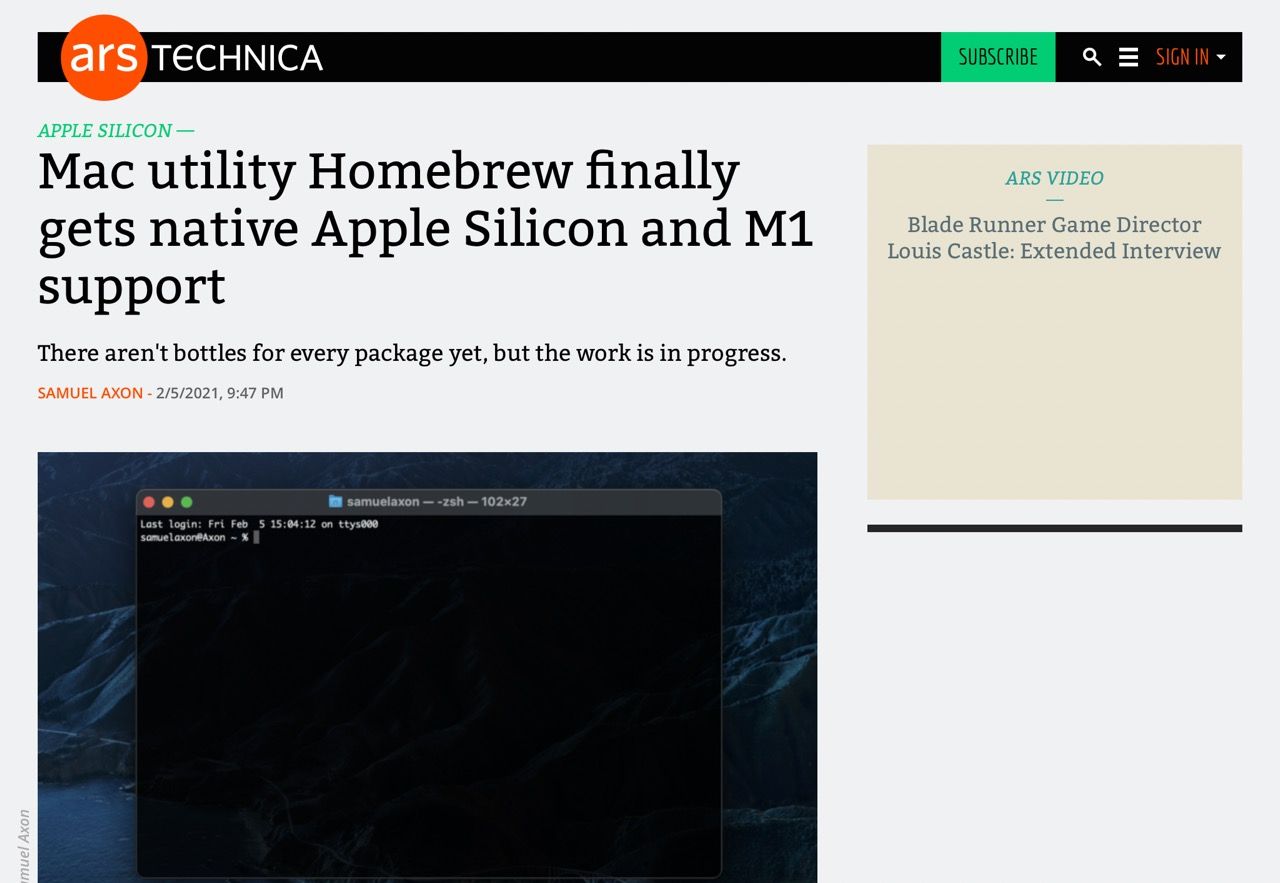Image resolution: width=1280 pixels, height=883 pixels.
Task: Click the red close dot in Terminal image
Action: [150, 502]
